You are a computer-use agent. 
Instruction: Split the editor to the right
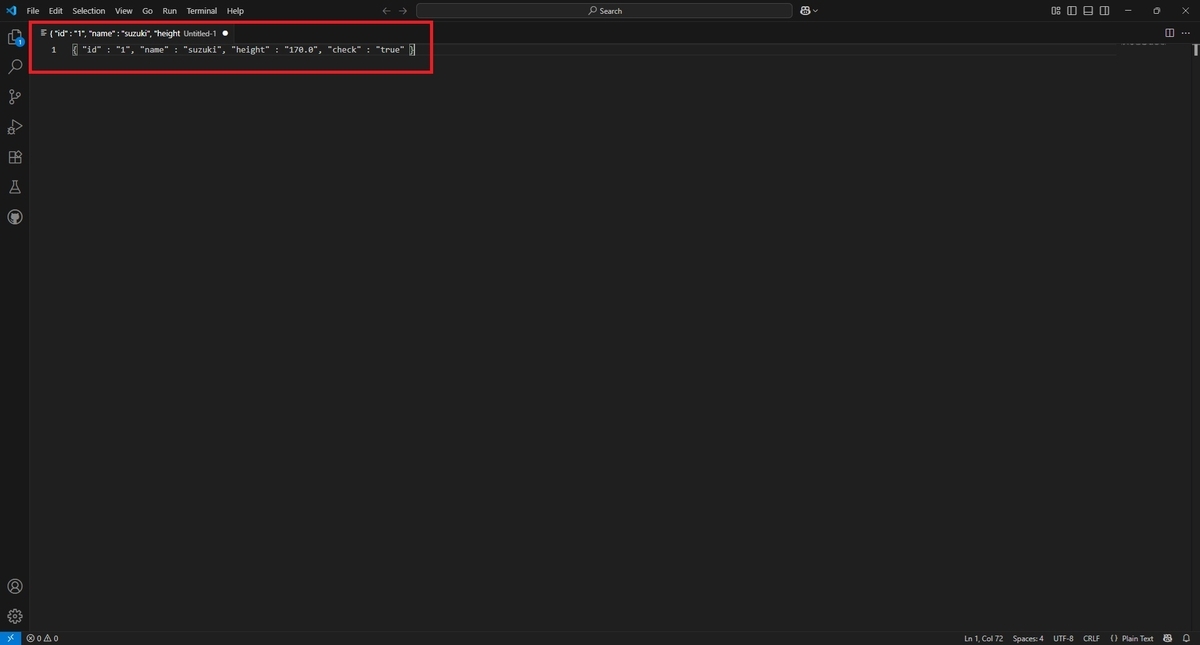1168,32
